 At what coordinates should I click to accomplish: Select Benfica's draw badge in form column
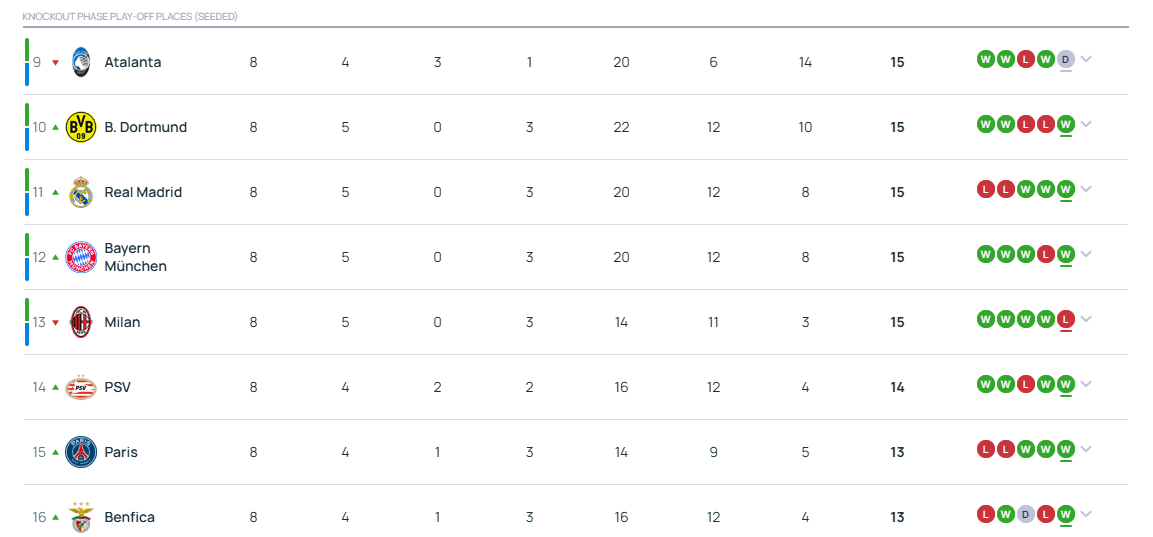pos(1026,514)
